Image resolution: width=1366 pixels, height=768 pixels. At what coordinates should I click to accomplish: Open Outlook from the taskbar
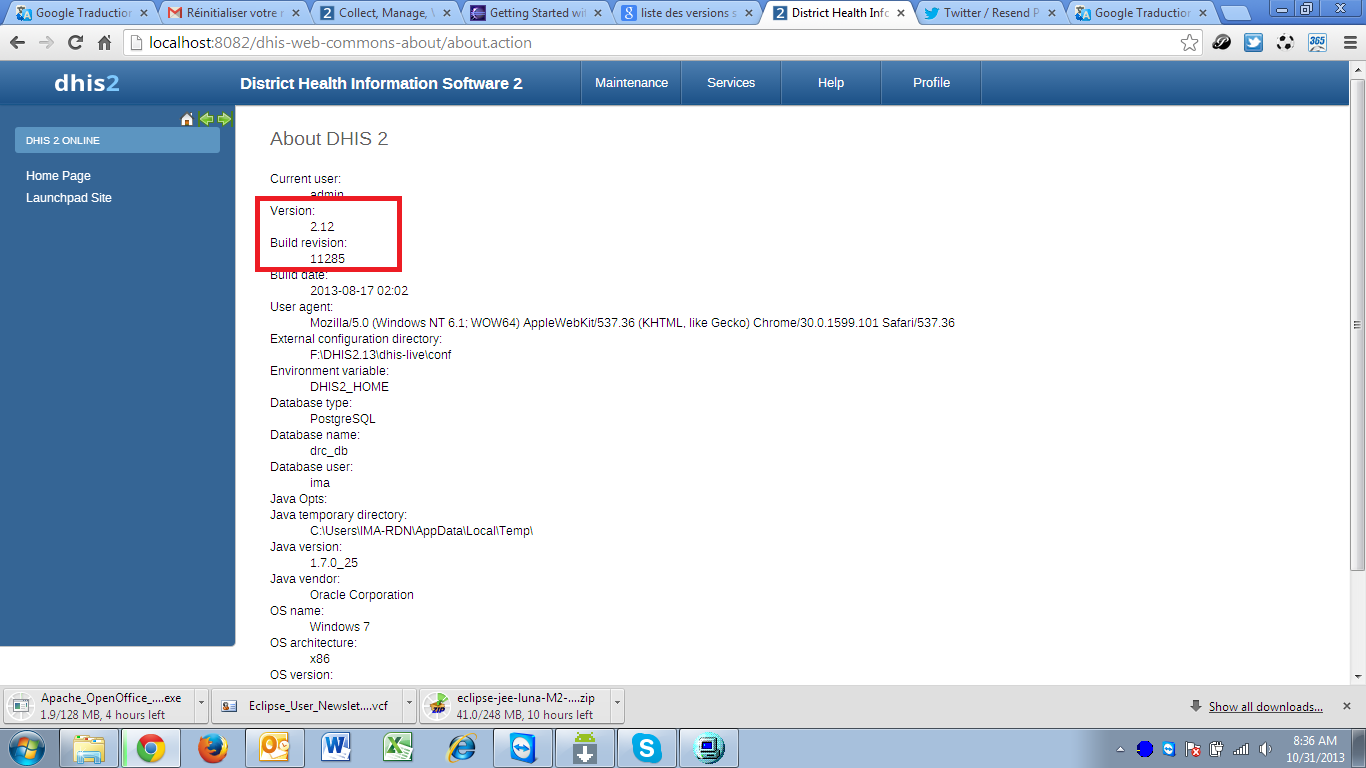coord(273,748)
